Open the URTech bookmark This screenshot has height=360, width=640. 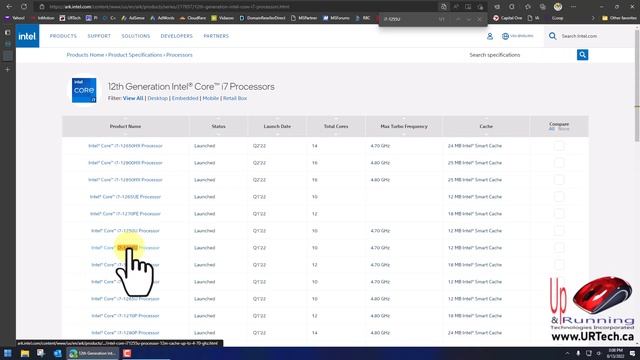tap(70, 18)
